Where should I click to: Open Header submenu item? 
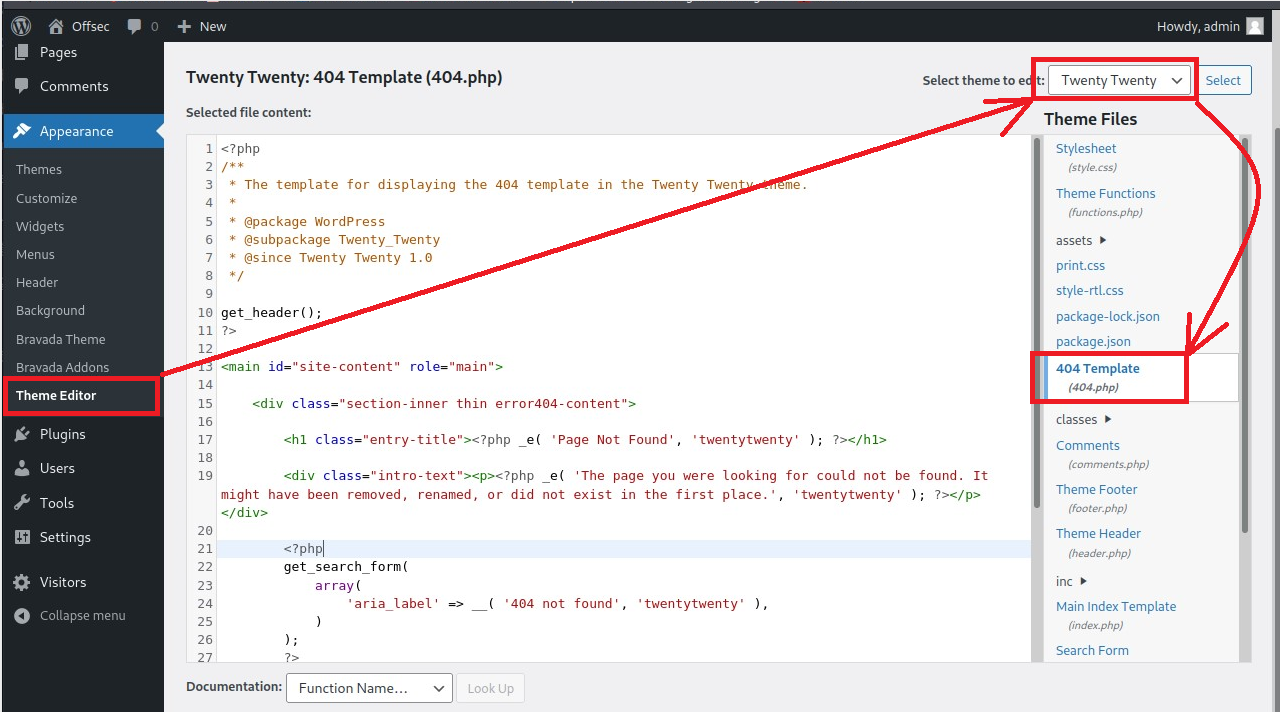pyautogui.click(x=37, y=283)
